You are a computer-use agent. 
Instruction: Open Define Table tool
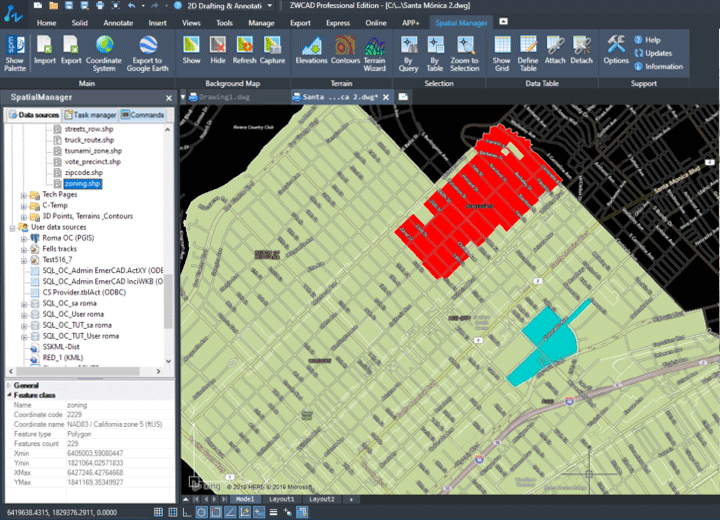point(528,53)
